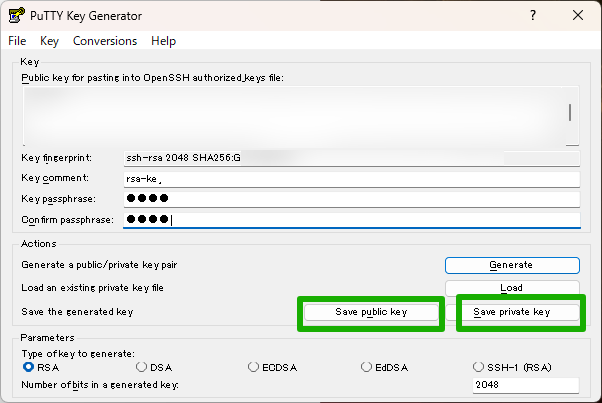The image size is (602, 403).
Task: Choose ECDSA key type
Action: click(254, 367)
